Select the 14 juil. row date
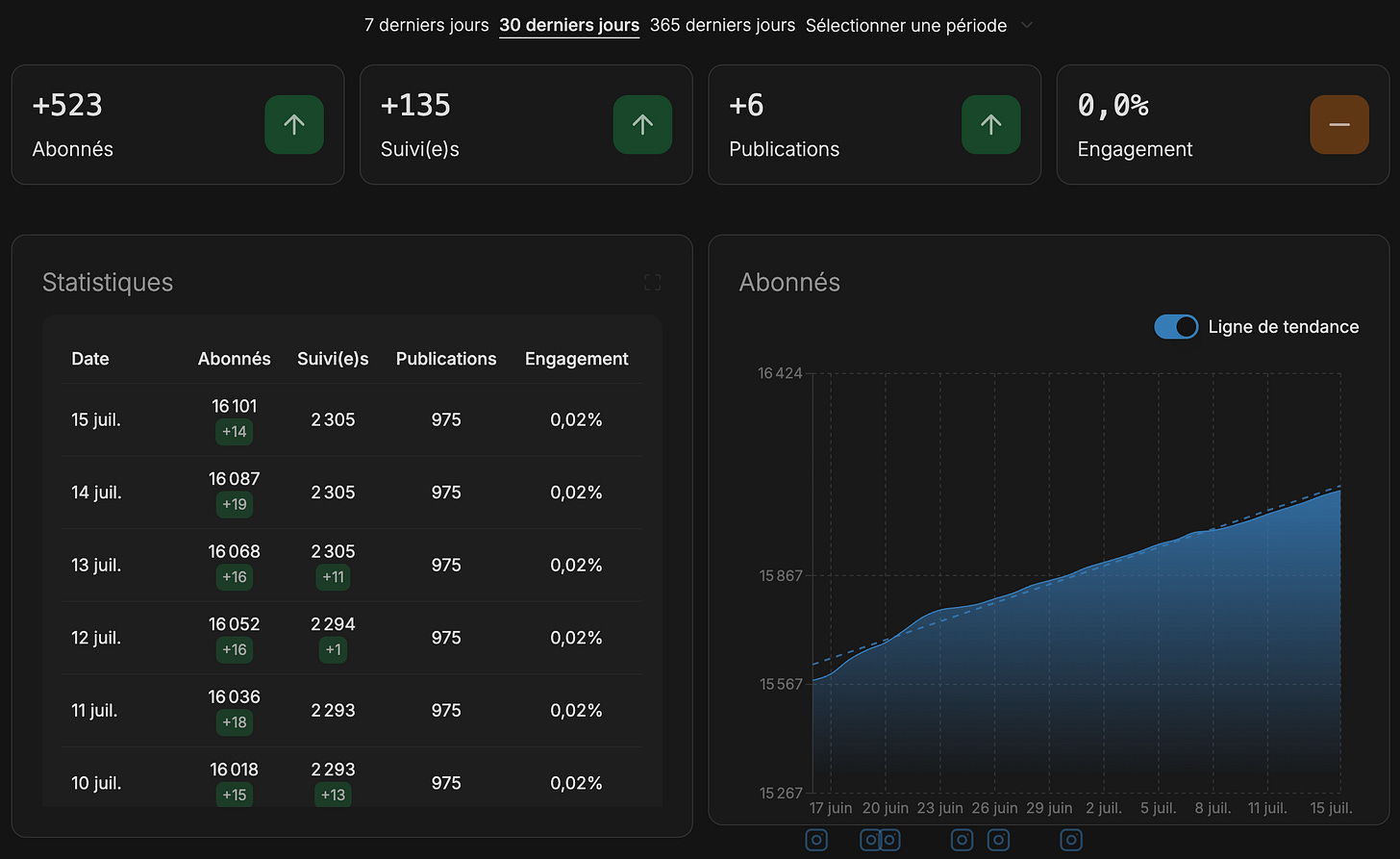 (x=96, y=493)
